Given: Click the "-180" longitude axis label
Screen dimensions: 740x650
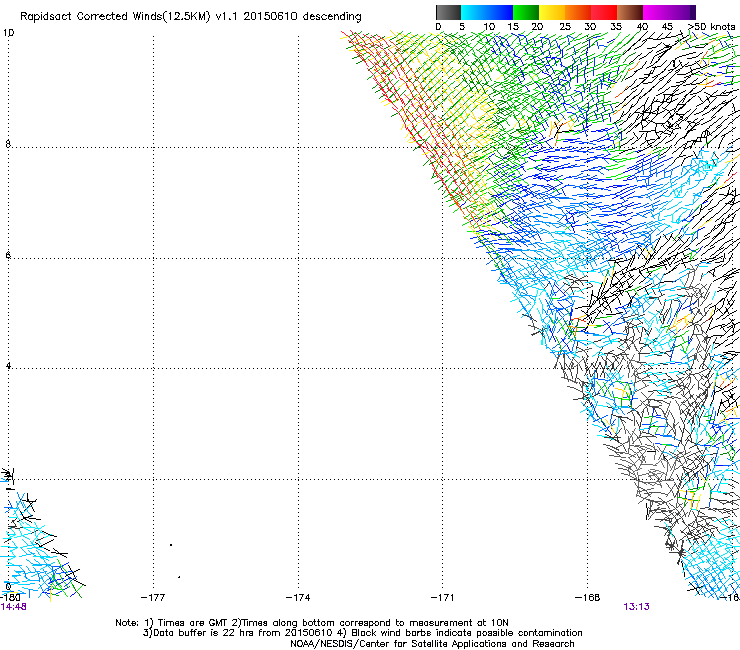Looking at the screenshot, I should pos(9,598).
